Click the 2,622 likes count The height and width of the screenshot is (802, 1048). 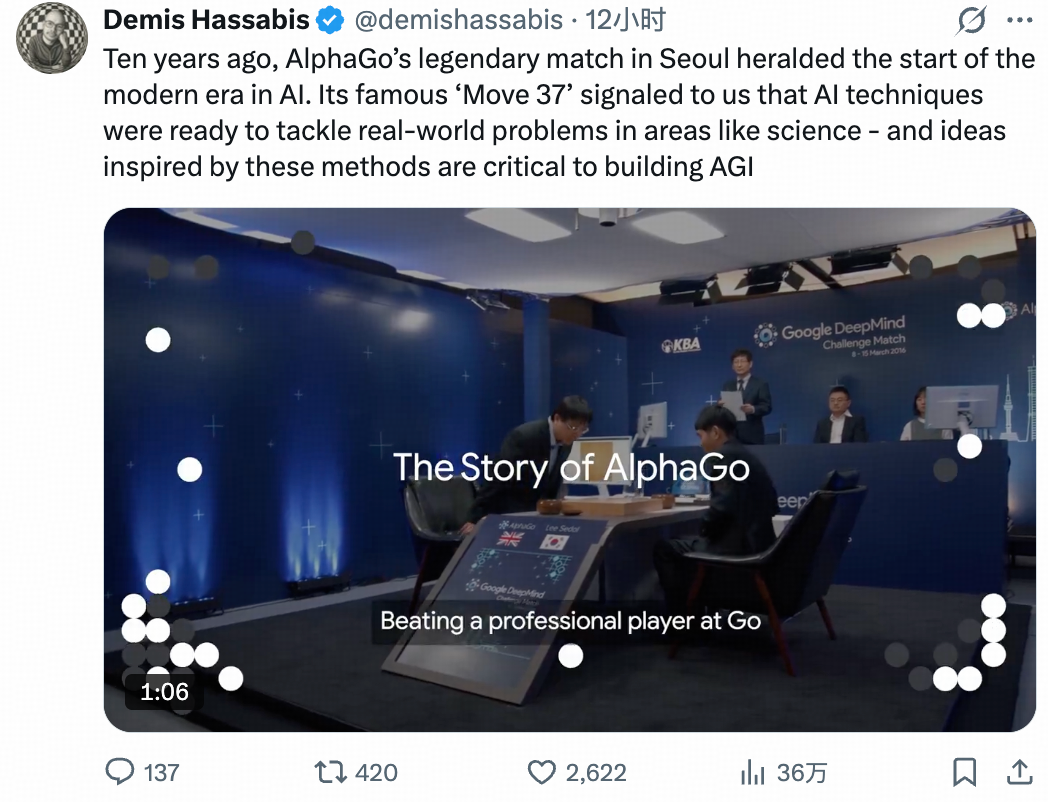click(x=596, y=772)
